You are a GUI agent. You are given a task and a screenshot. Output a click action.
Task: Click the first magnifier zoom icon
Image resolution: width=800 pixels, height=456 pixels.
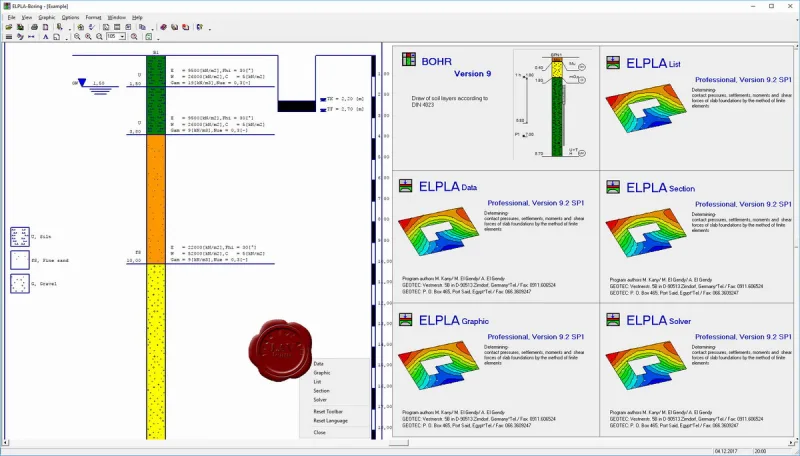[x=77, y=37]
